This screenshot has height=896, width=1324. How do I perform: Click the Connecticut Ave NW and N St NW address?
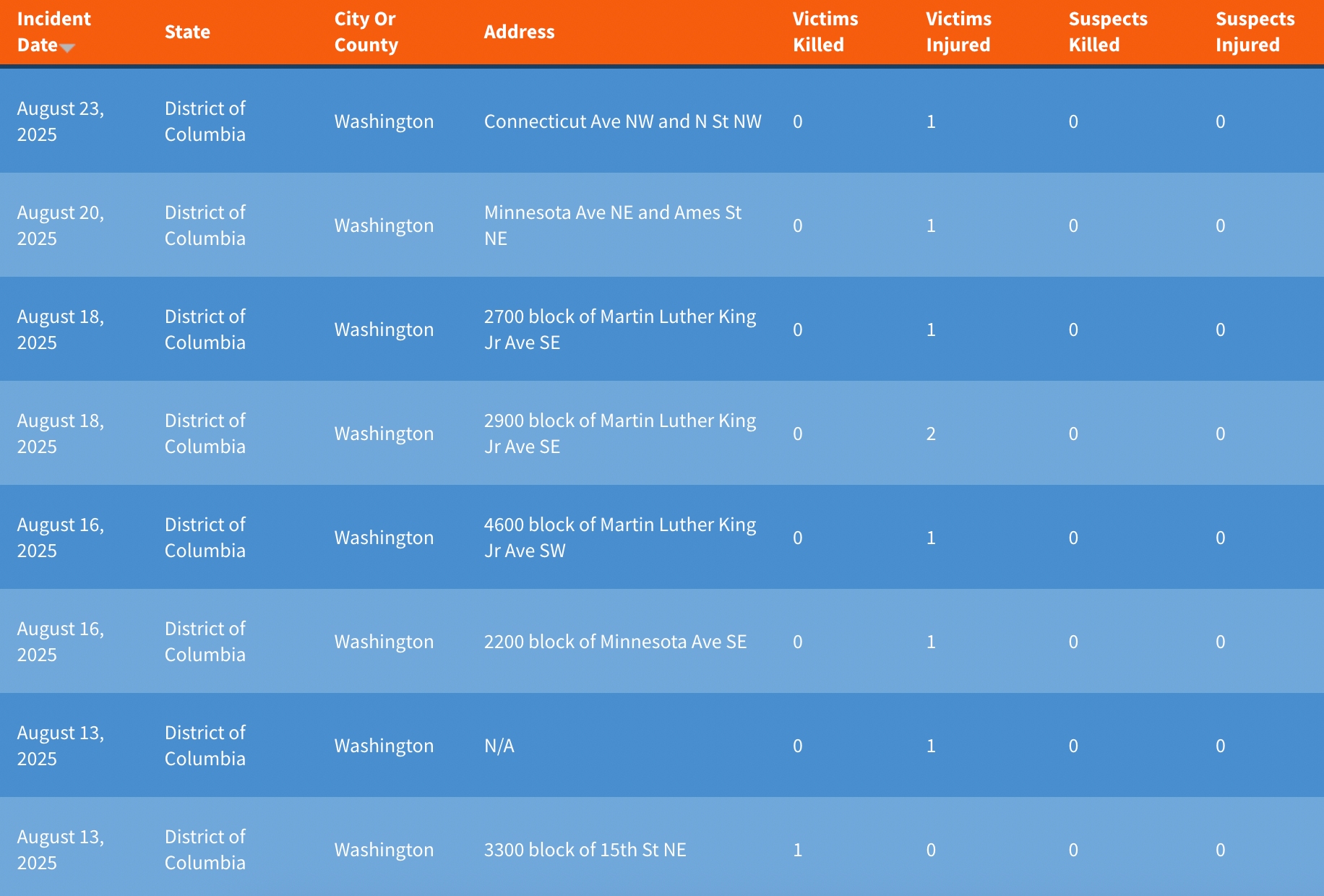(622, 121)
